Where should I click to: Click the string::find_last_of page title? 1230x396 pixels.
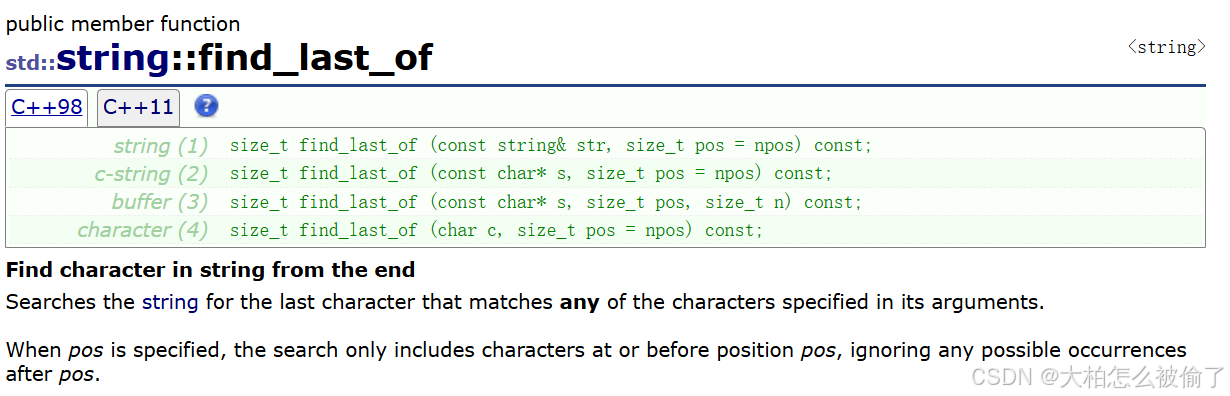point(244,57)
